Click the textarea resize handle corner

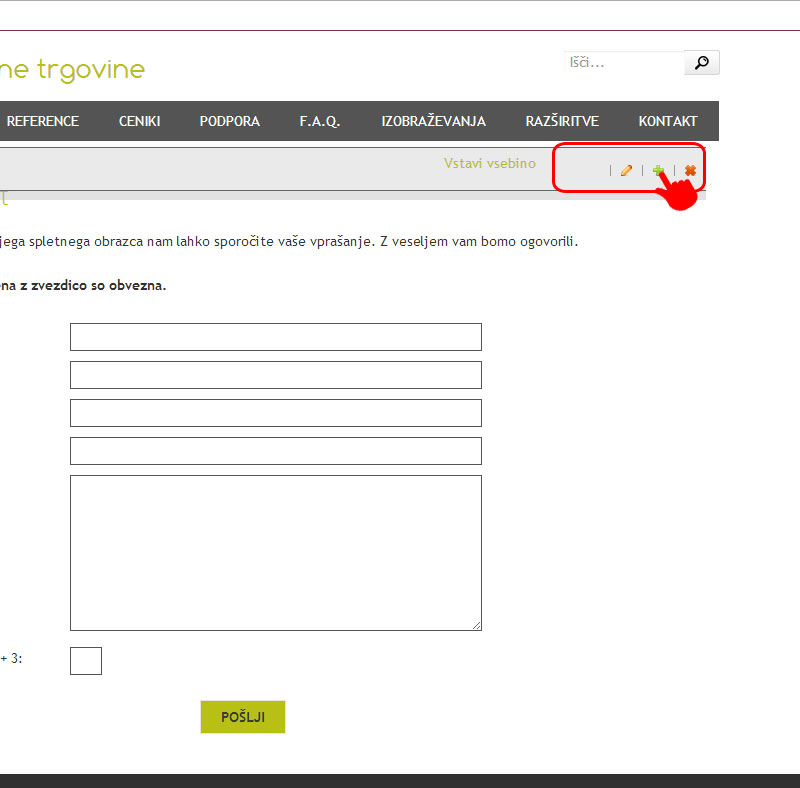(x=477, y=625)
